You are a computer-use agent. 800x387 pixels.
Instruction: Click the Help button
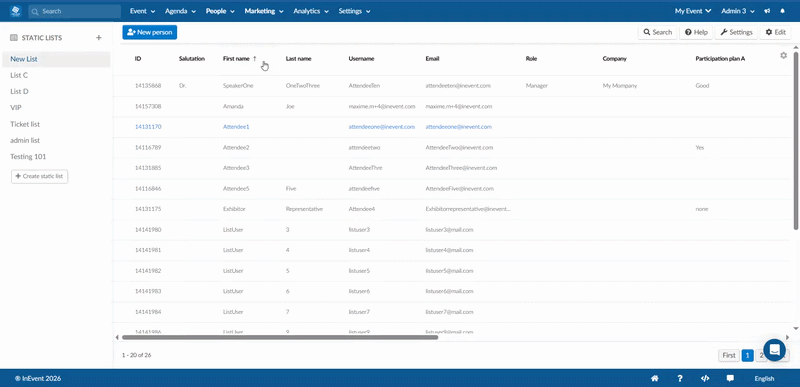696,32
